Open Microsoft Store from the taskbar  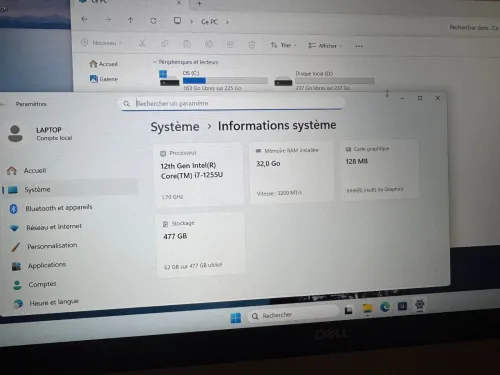(402, 306)
